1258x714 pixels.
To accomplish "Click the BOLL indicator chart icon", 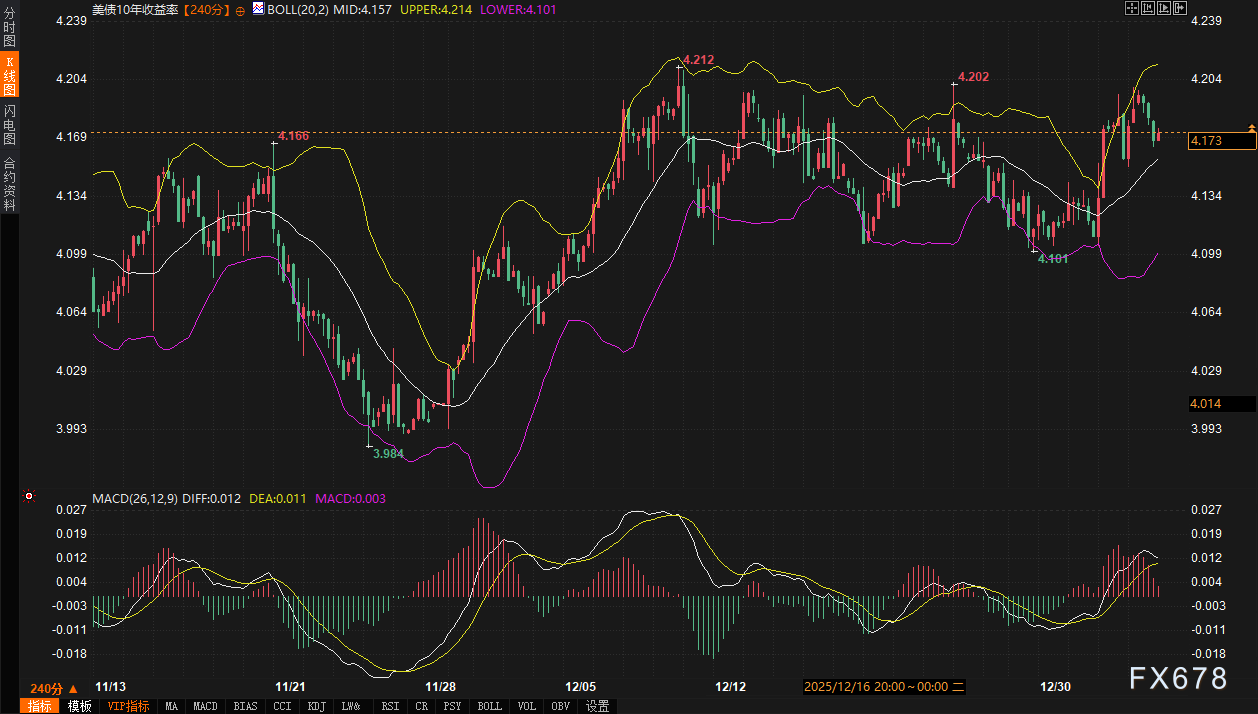I will [x=258, y=9].
